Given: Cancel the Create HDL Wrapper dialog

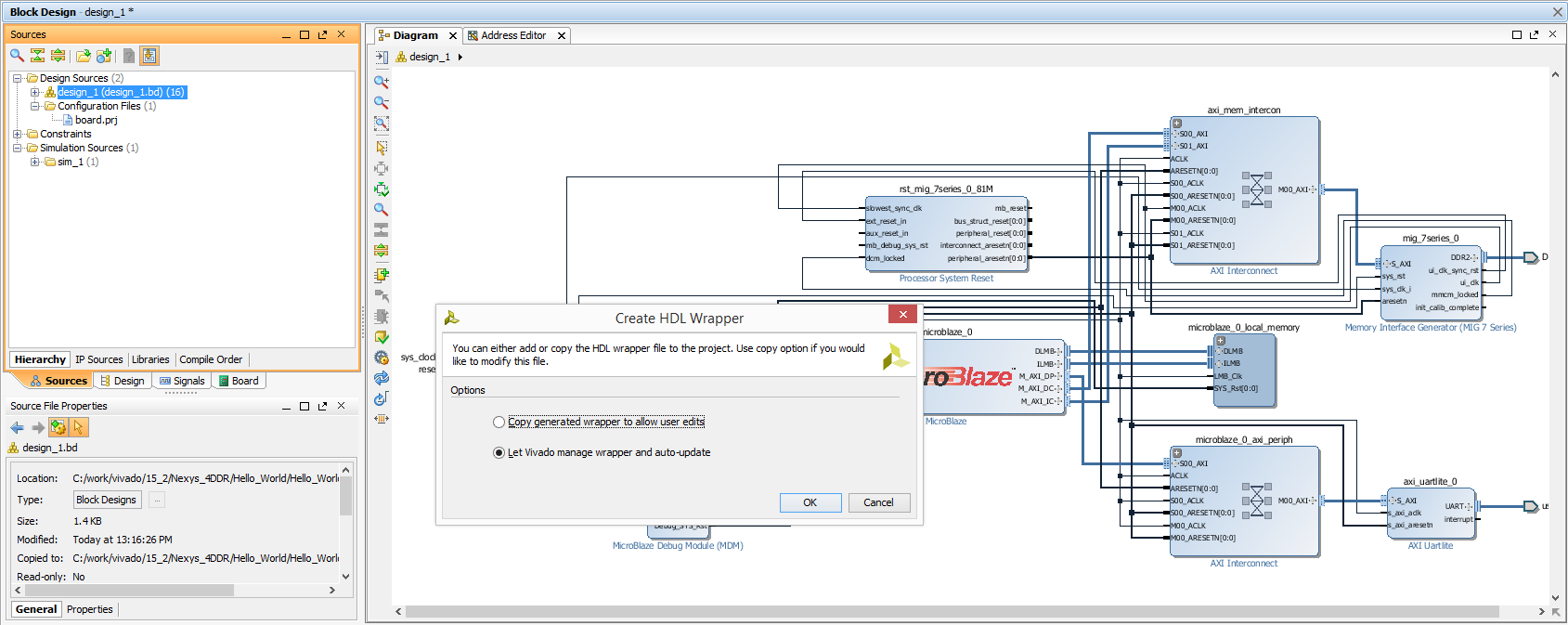Looking at the screenshot, I should 878,502.
